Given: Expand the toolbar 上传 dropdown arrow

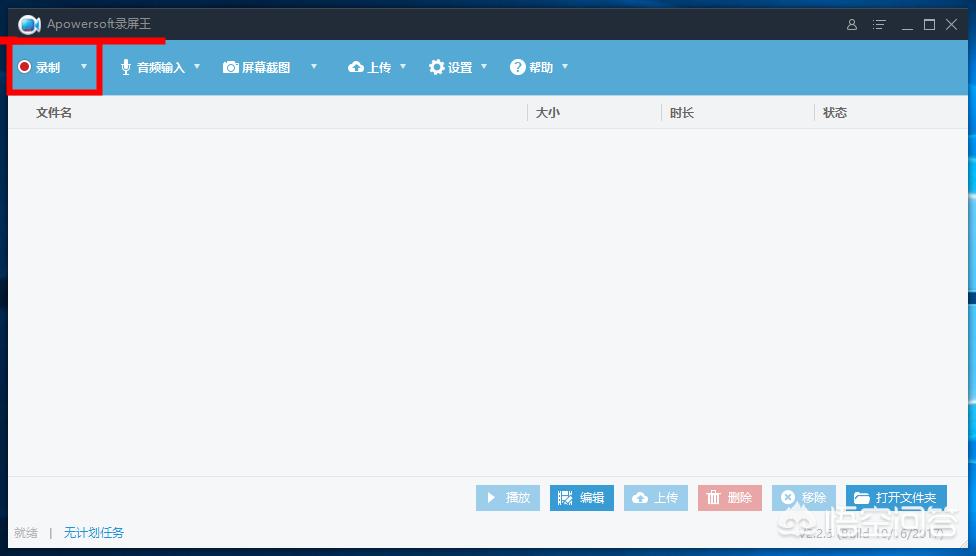Looking at the screenshot, I should pyautogui.click(x=403, y=66).
